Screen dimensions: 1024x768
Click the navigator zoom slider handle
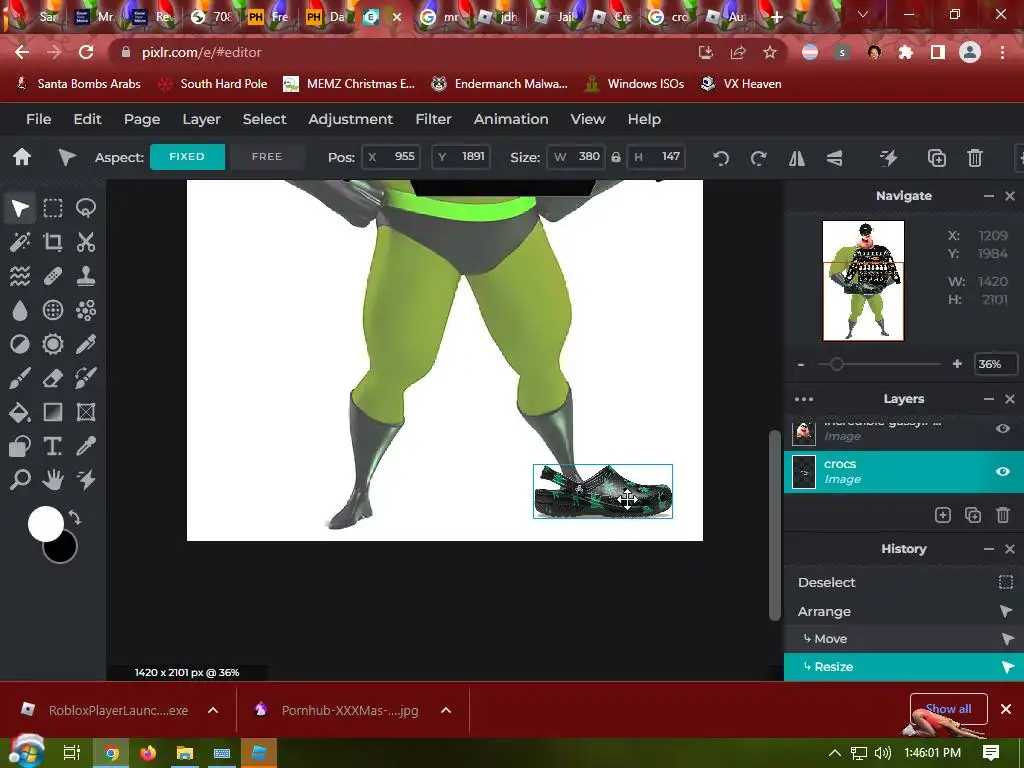point(836,364)
